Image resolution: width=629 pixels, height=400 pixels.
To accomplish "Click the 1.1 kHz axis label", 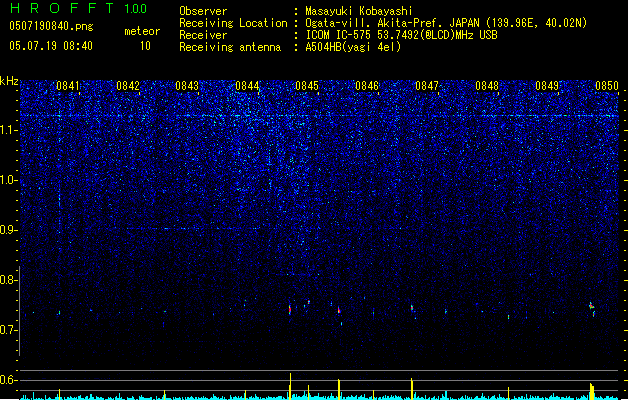I will click(x=8, y=130).
